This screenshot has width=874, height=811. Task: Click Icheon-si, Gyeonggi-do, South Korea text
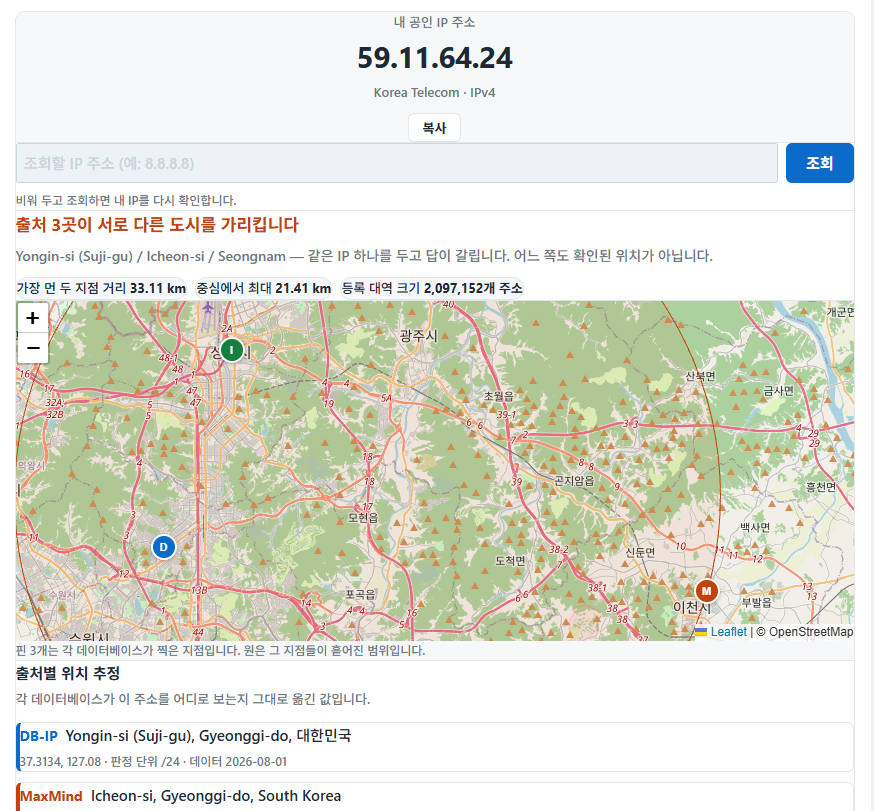click(x=216, y=796)
